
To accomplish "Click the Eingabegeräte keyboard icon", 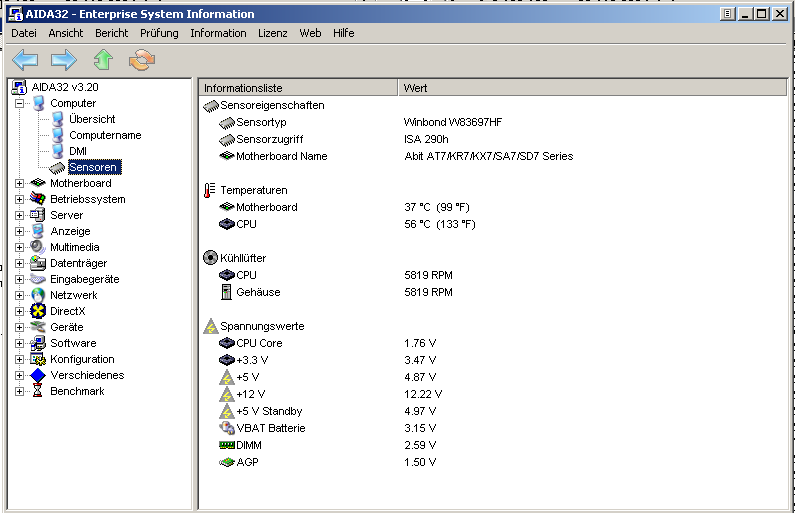I will click(38, 279).
